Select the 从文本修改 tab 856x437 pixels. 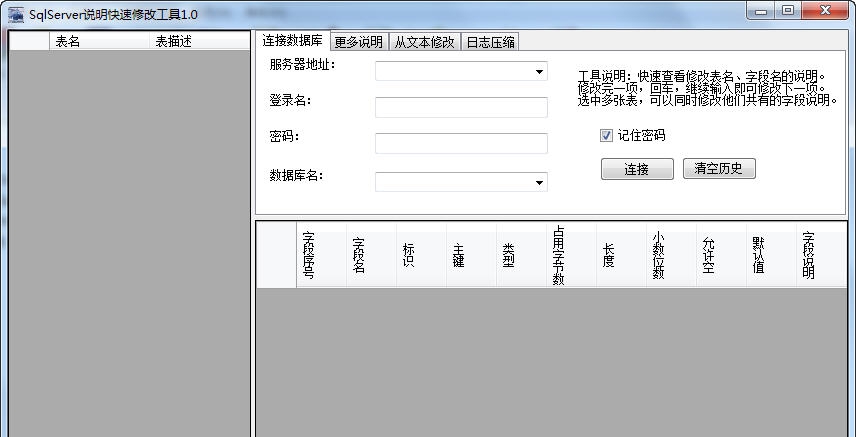tap(425, 42)
